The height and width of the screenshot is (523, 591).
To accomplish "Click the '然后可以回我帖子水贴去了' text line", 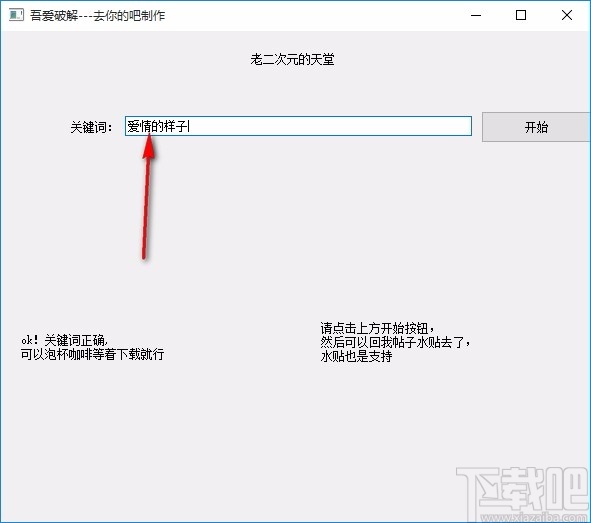I will [395, 342].
